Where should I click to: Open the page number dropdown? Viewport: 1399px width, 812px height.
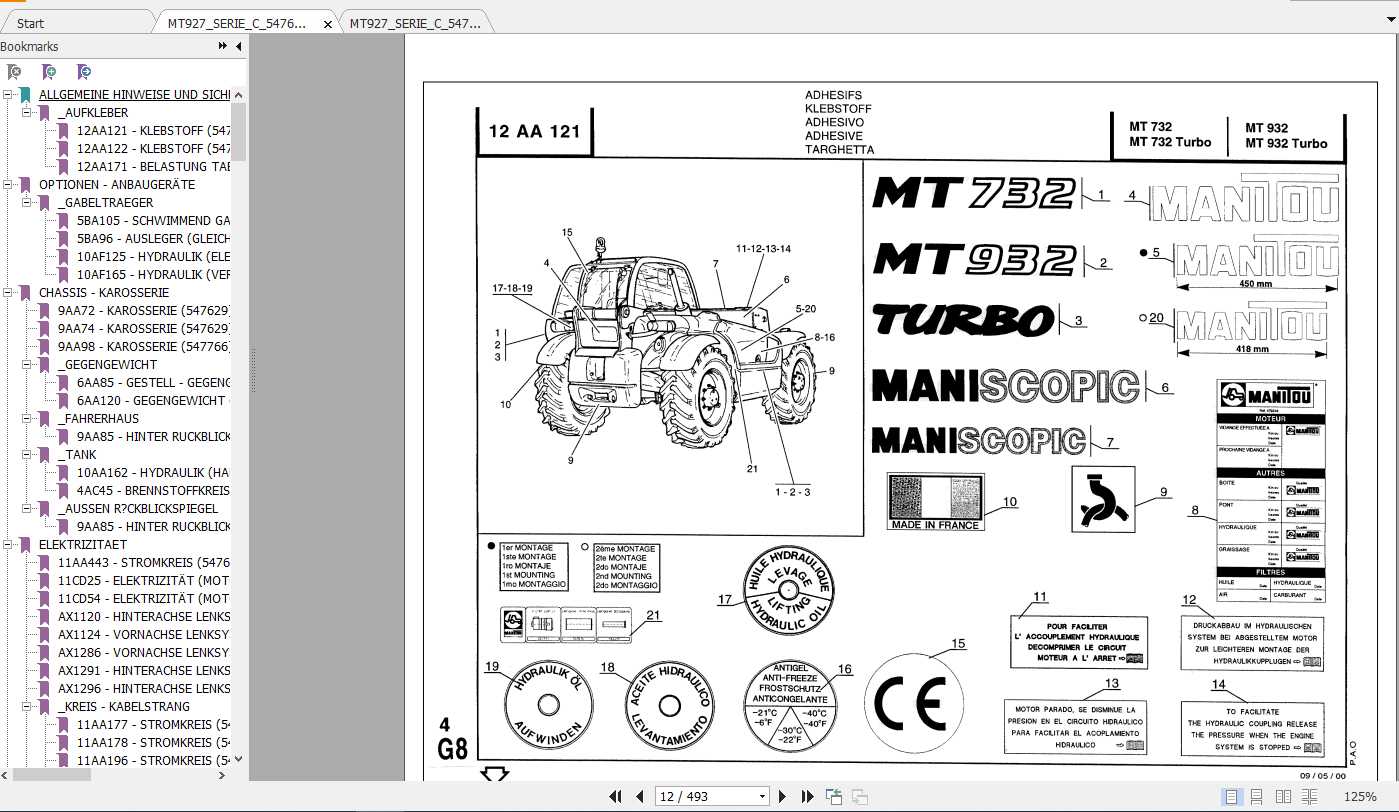point(762,796)
